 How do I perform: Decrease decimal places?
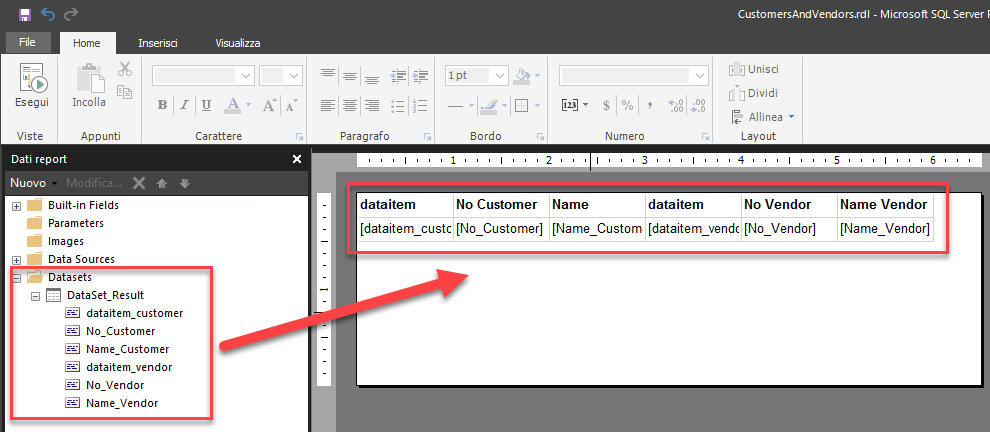tap(698, 105)
